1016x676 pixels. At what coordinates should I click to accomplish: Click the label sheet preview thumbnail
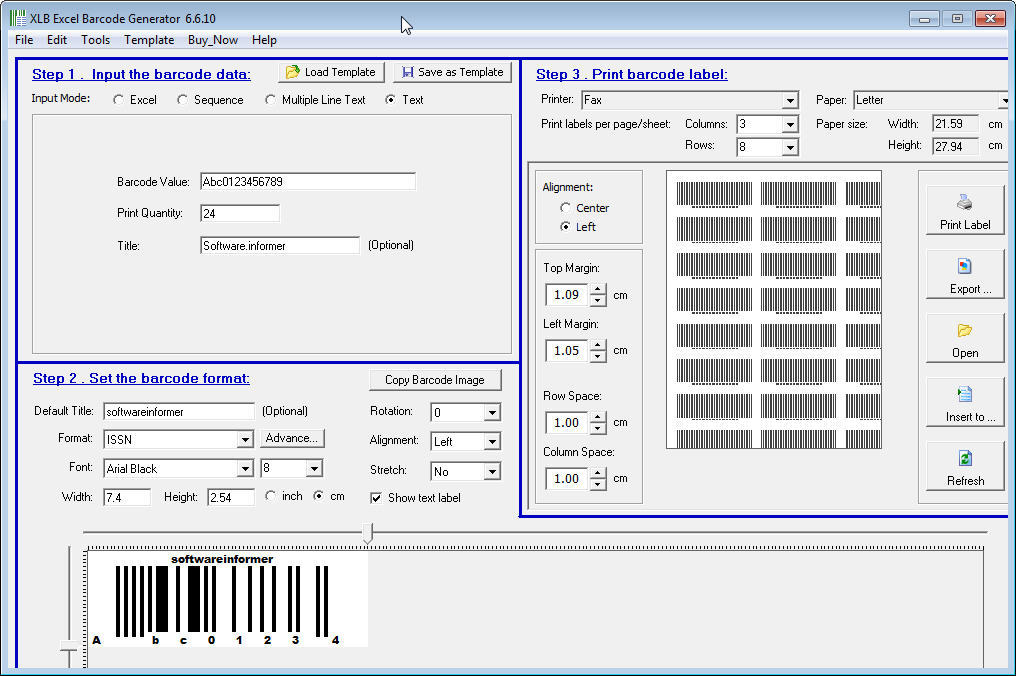774,310
